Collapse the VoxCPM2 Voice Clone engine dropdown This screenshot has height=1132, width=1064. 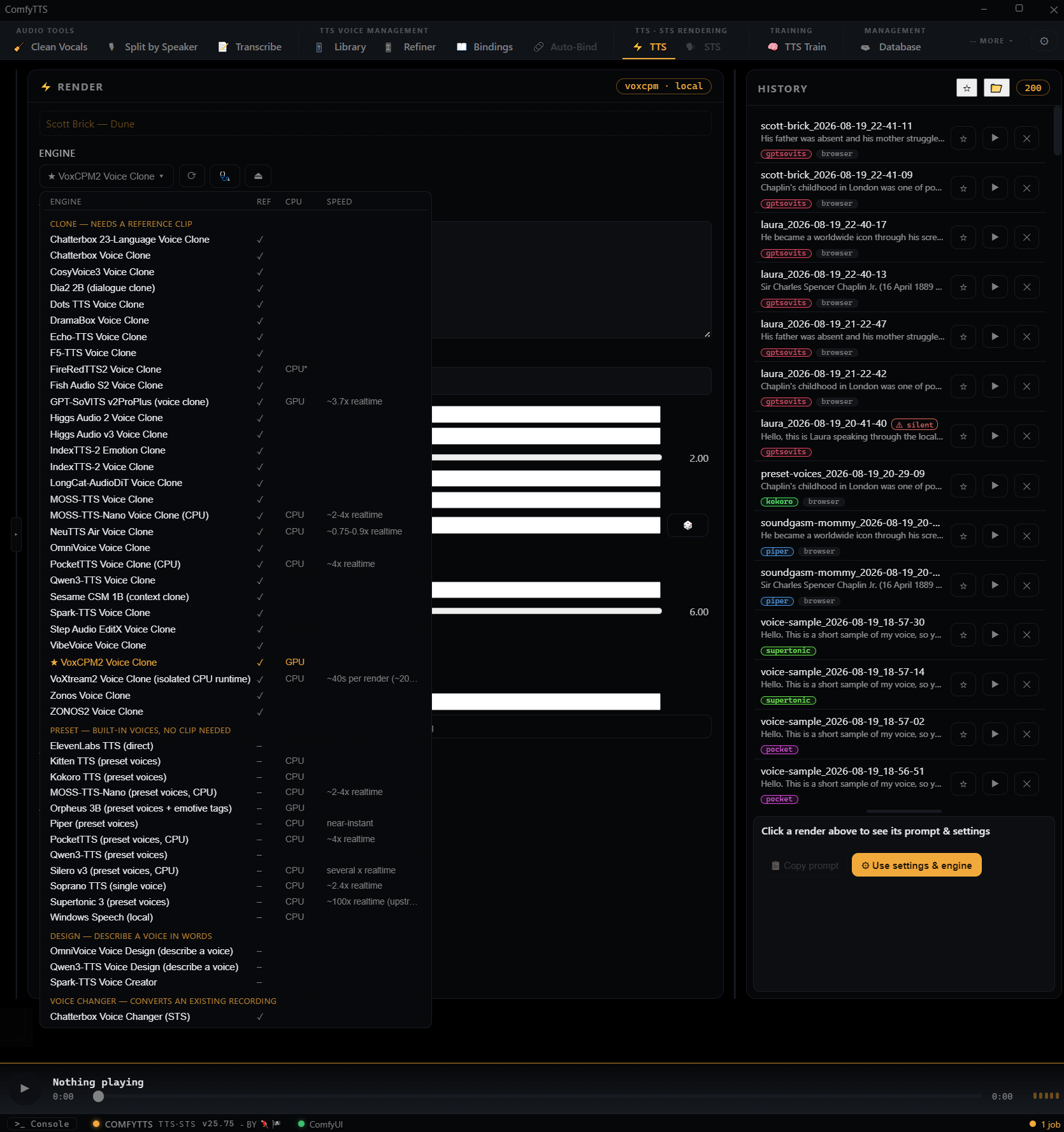[x=106, y=176]
